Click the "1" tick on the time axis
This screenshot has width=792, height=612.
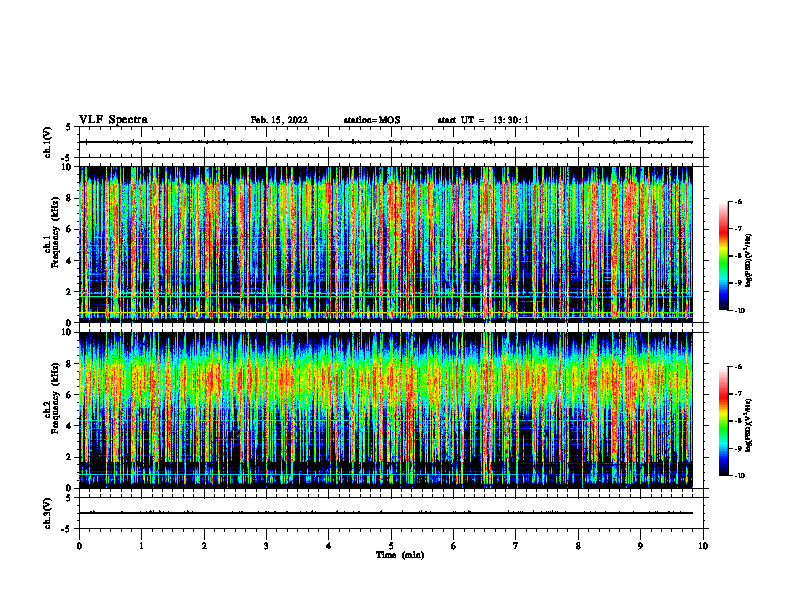[x=142, y=546]
